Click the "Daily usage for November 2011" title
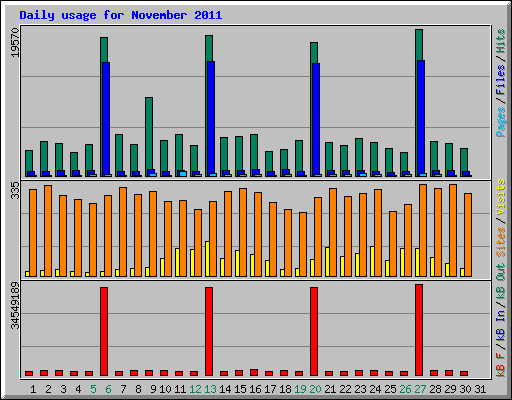Screen dimensions: 512x400 pyautogui.click(x=121, y=15)
